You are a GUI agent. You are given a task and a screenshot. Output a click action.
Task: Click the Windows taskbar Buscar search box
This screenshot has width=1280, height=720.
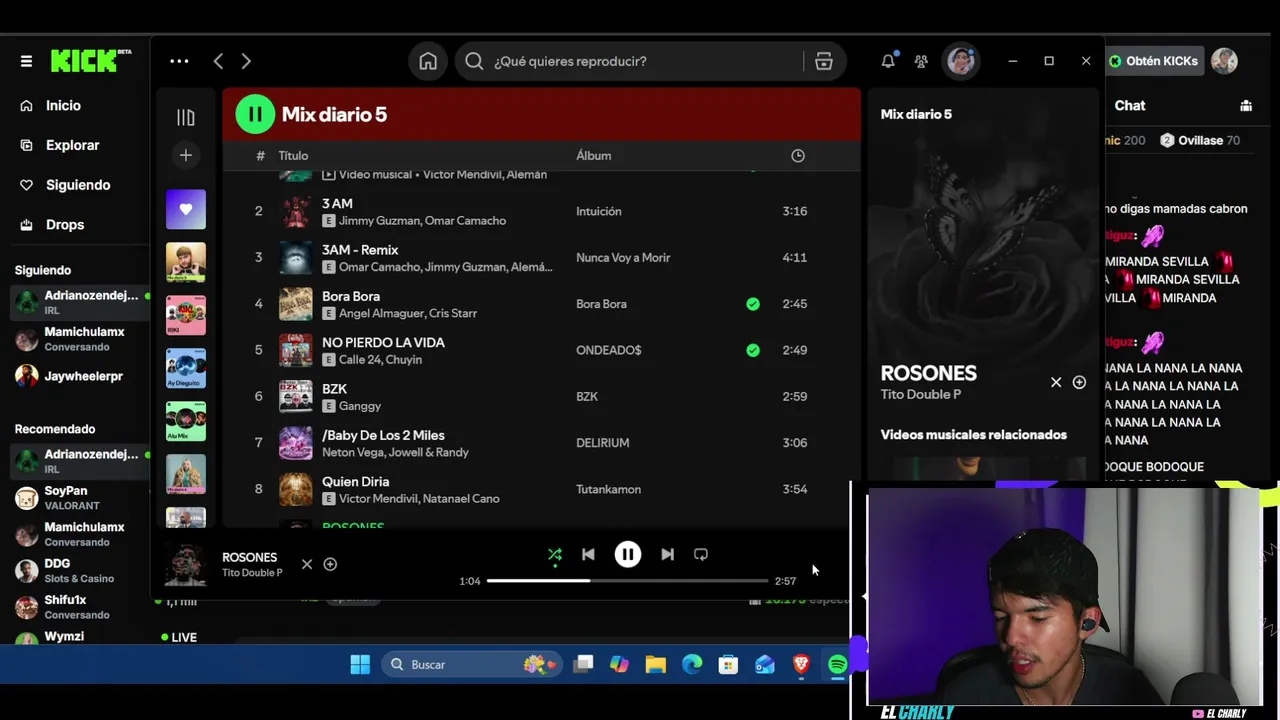click(472, 664)
